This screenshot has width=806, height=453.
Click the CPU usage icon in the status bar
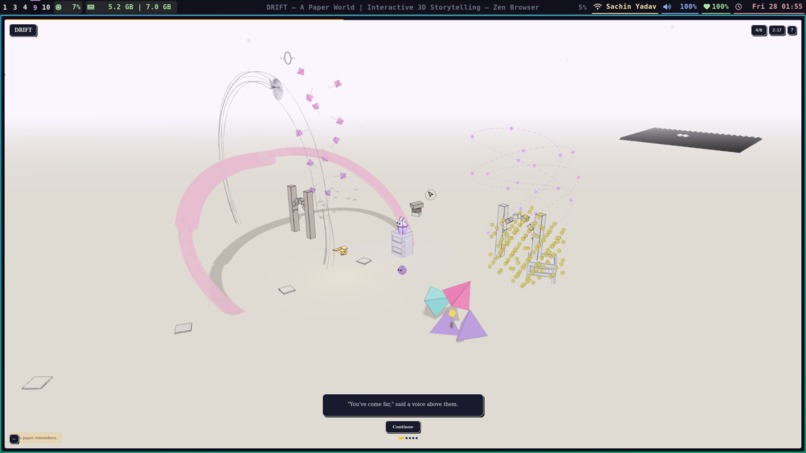pyautogui.click(x=59, y=7)
